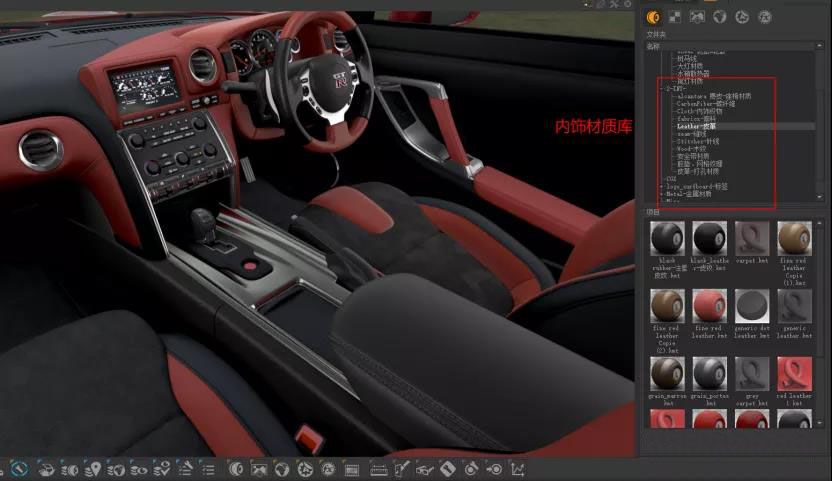
Task: Select the globe environment library icon
Action: point(719,16)
